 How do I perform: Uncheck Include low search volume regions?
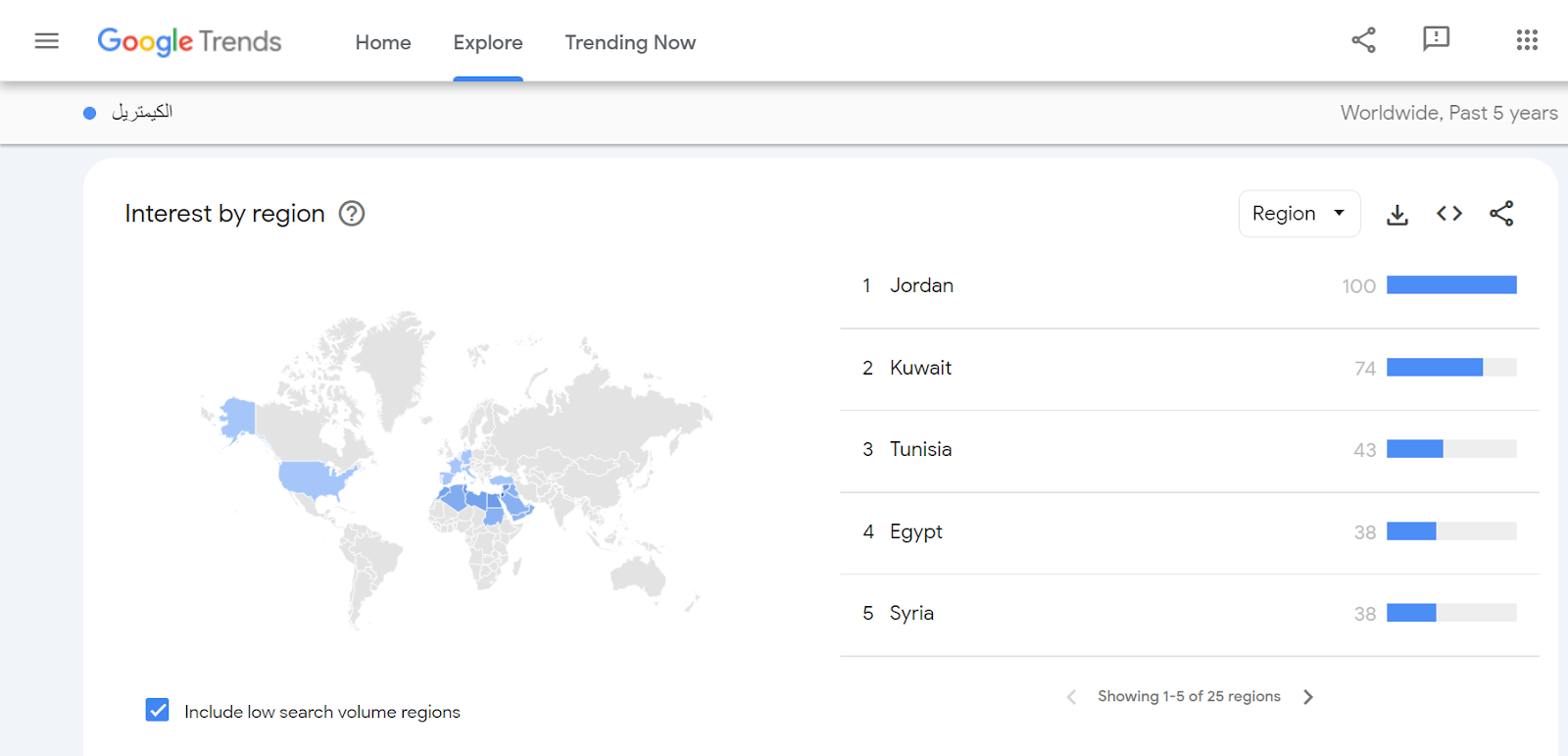[x=158, y=710]
